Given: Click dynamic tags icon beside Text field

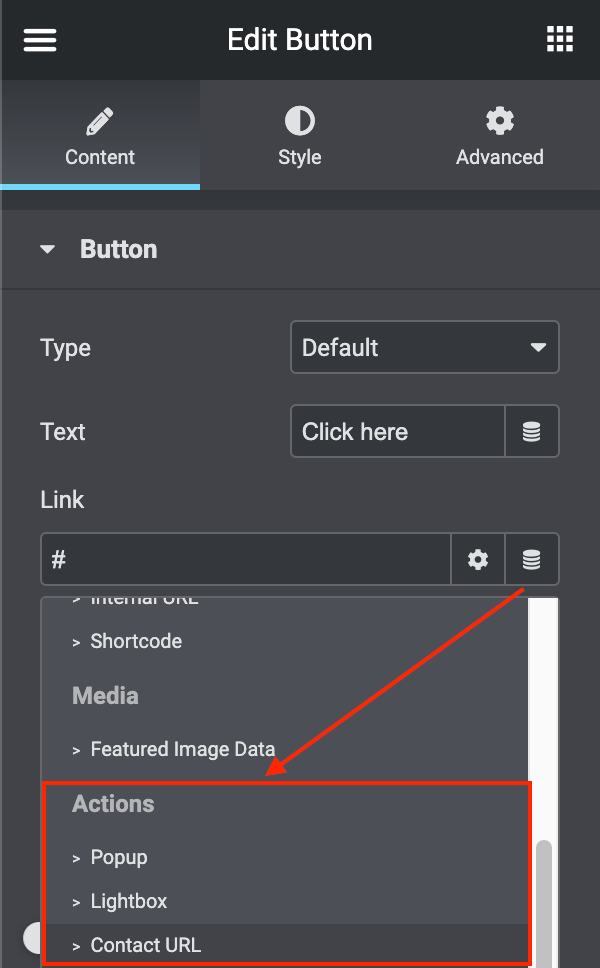Looking at the screenshot, I should coord(532,432).
